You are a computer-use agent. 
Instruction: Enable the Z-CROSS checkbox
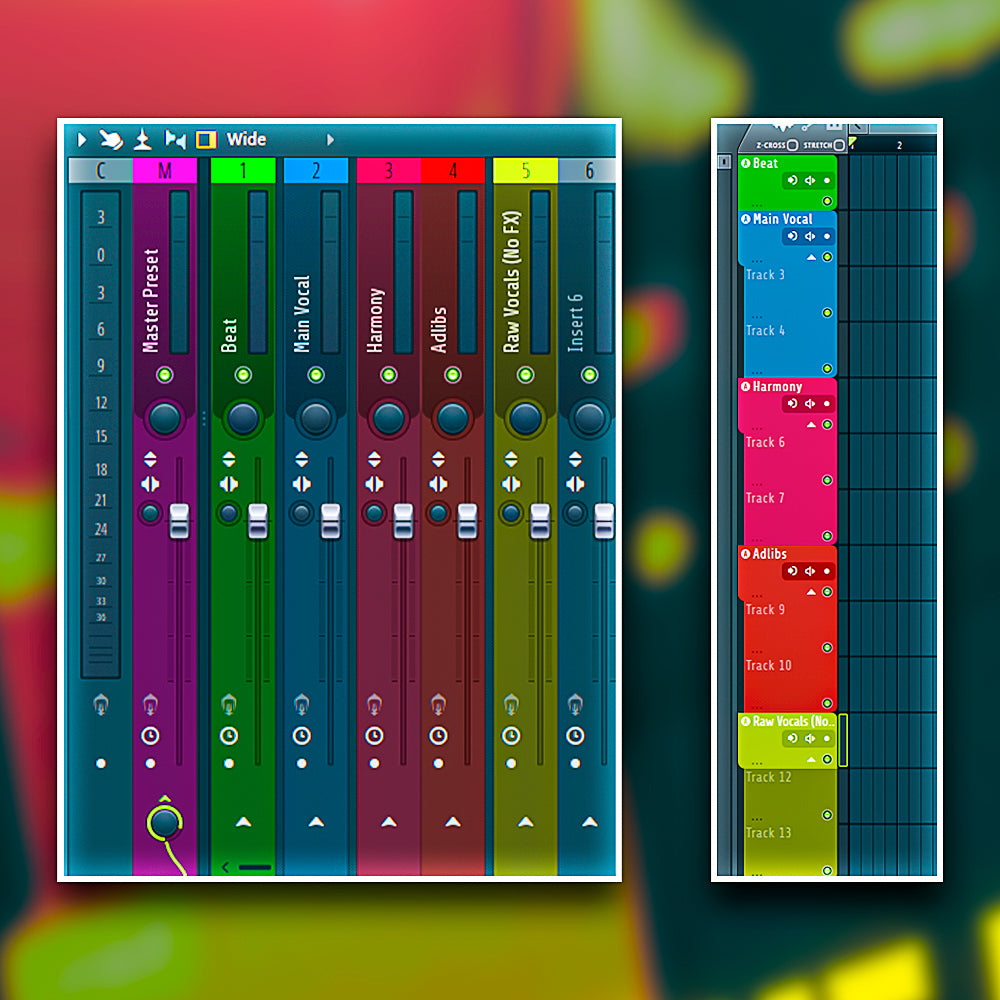point(792,146)
